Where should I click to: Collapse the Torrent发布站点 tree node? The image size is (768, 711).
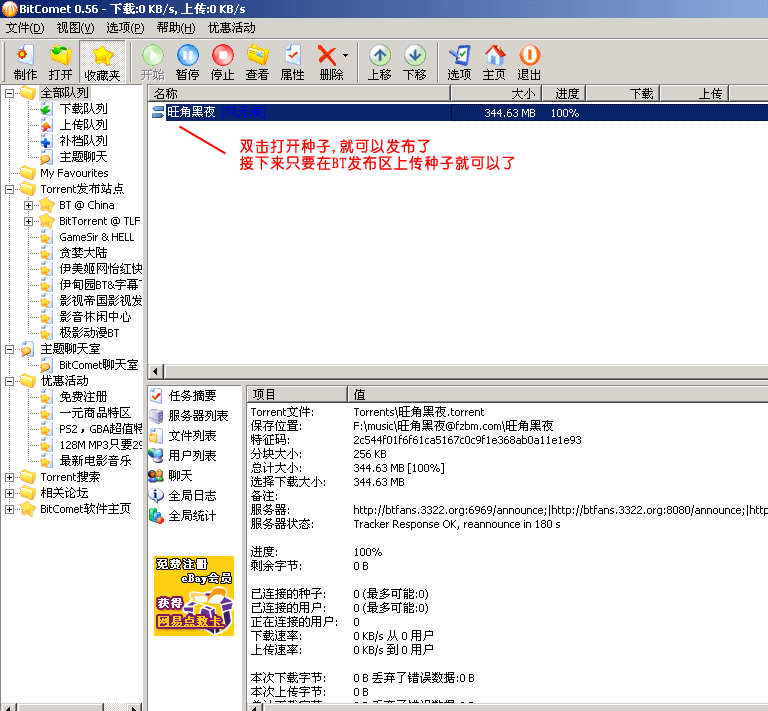point(9,189)
